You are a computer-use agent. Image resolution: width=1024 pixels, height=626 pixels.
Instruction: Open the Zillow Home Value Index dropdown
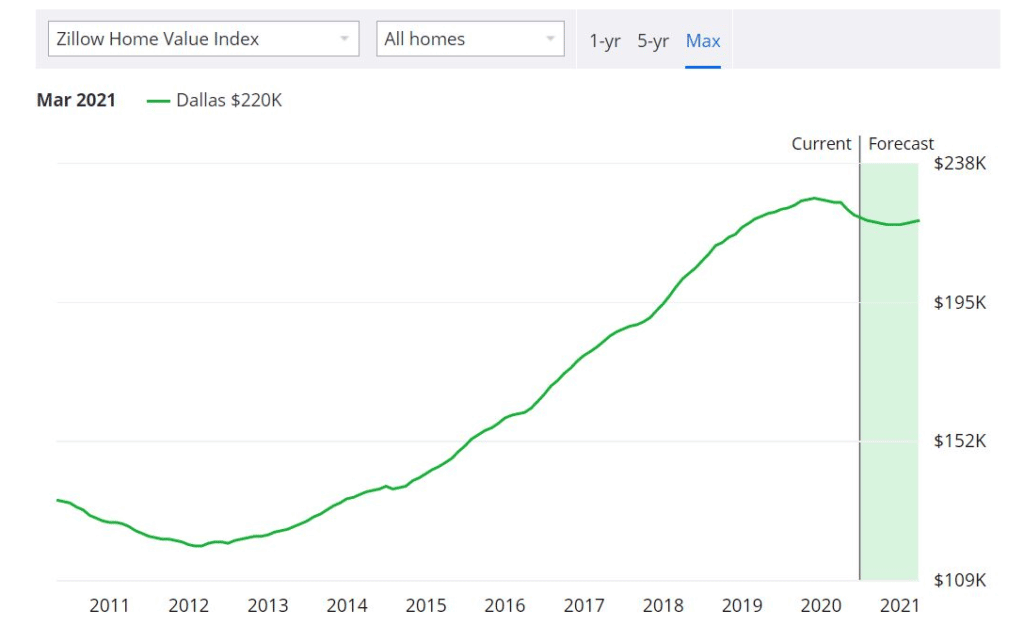tap(203, 39)
